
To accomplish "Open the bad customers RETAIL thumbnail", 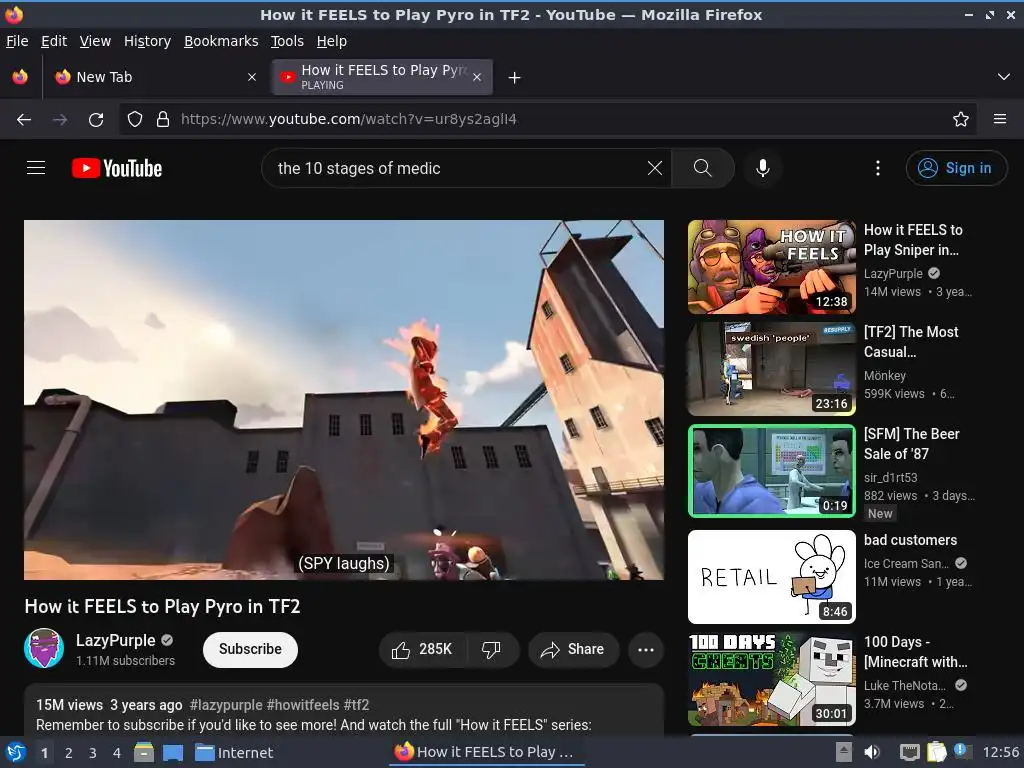I will (771, 577).
